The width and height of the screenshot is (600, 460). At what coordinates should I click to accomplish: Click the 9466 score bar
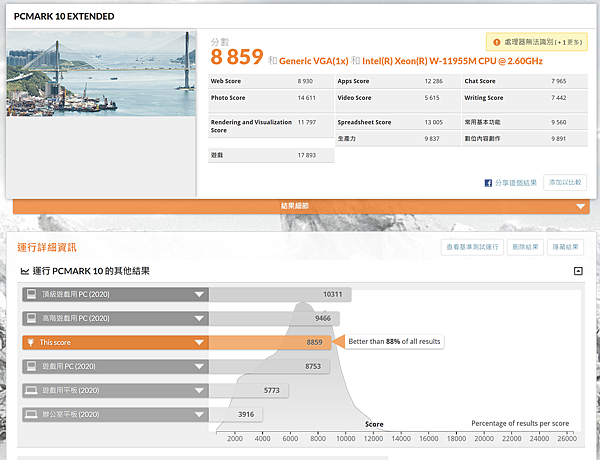274,318
